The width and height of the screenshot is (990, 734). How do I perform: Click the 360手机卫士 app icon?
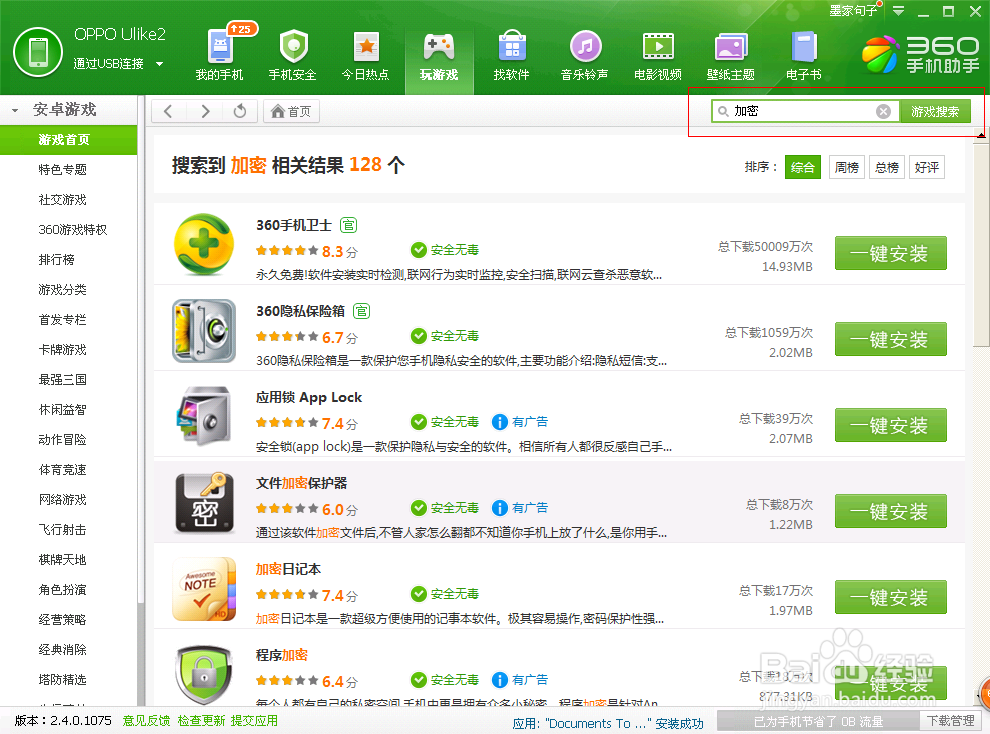[204, 244]
